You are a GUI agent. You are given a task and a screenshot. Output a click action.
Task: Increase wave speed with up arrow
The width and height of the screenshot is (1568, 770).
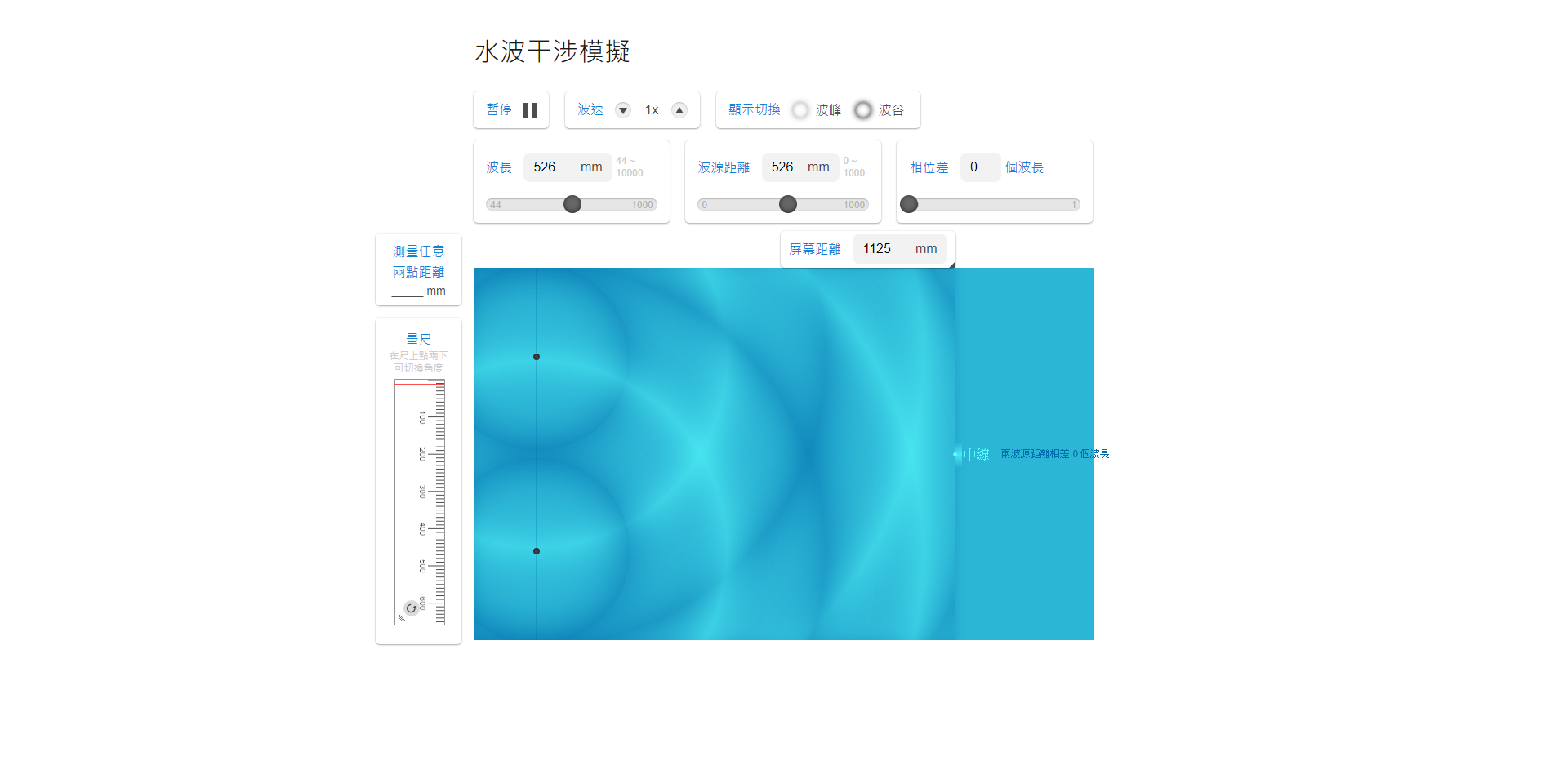679,110
